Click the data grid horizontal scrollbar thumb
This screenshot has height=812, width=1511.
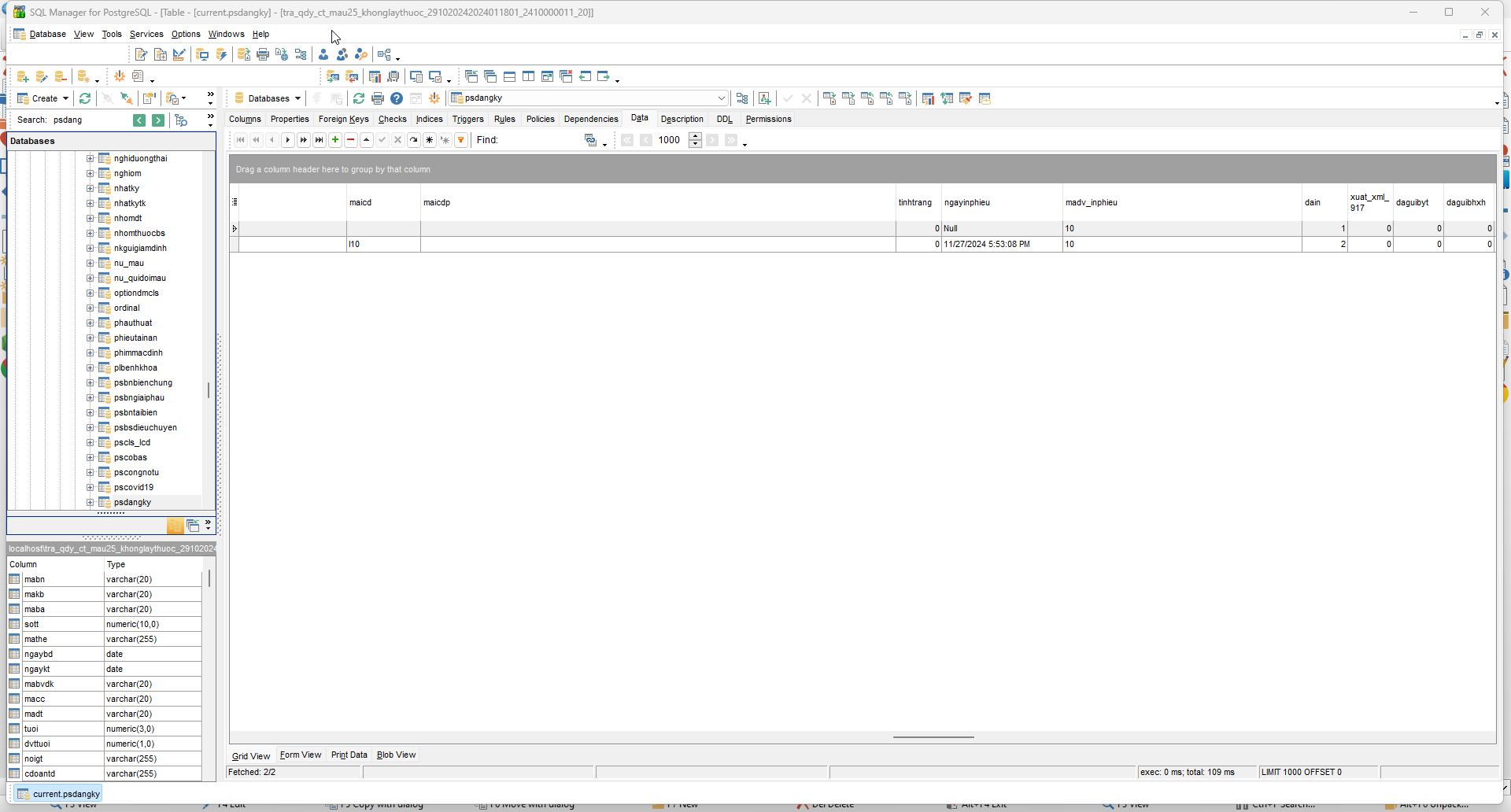pyautogui.click(x=933, y=737)
